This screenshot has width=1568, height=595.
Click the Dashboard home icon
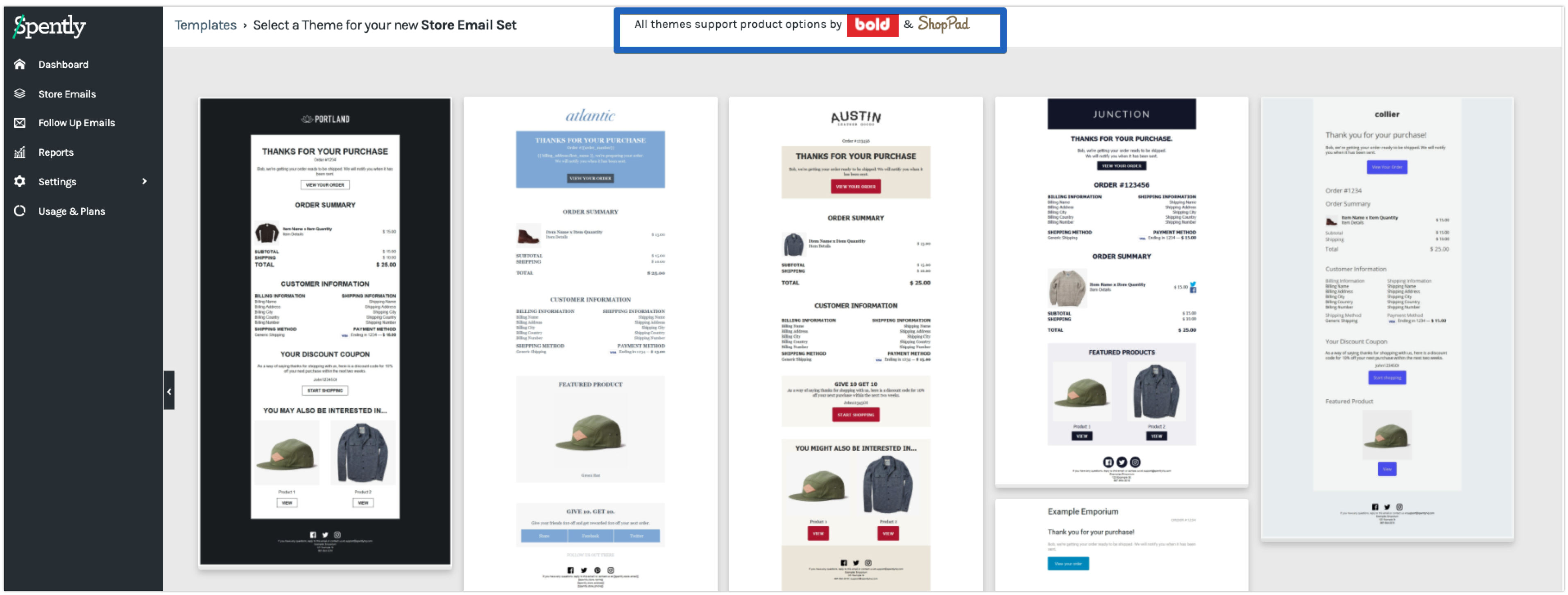(20, 64)
